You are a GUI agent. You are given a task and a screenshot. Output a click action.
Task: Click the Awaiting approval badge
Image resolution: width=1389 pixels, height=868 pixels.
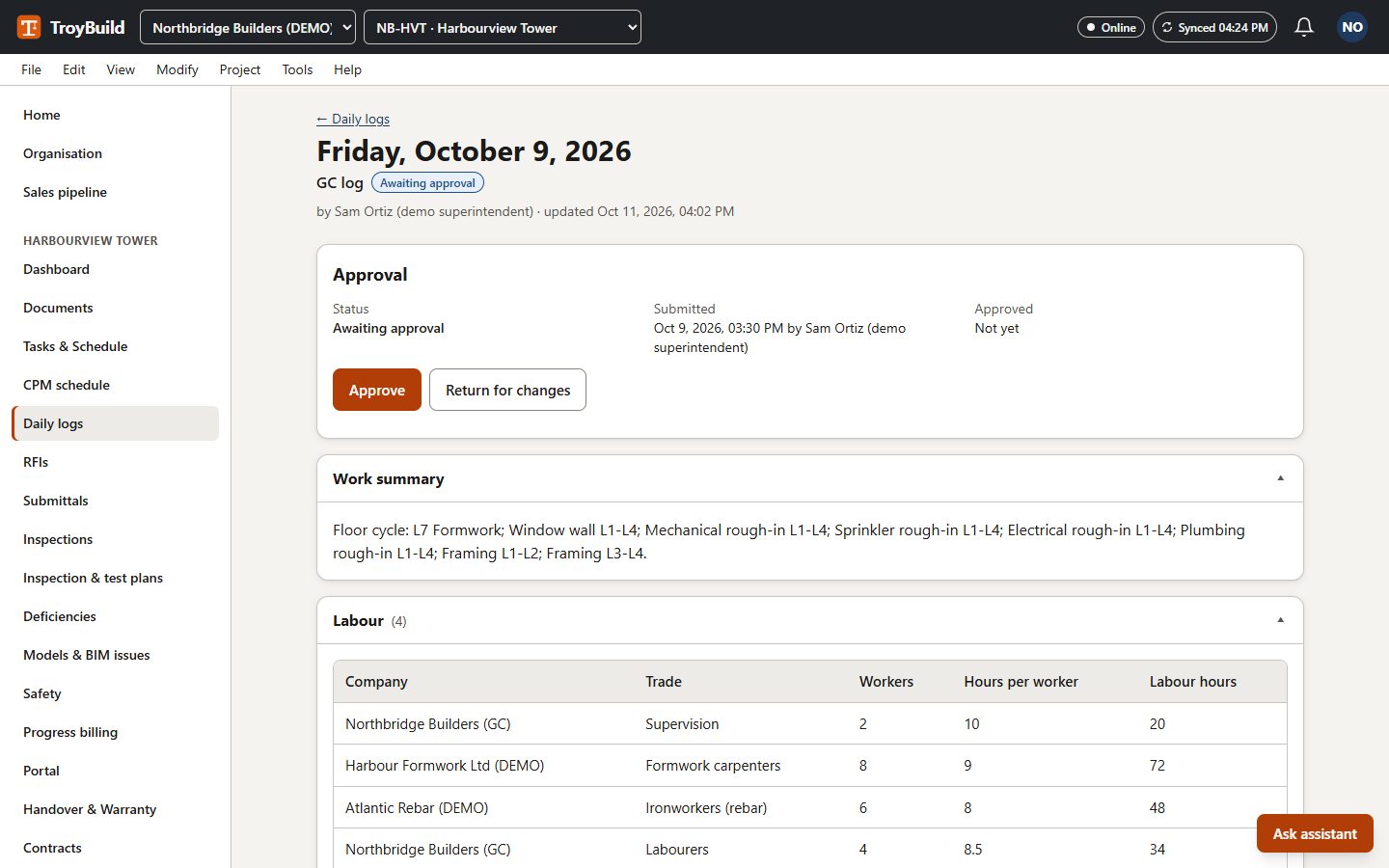(x=427, y=182)
